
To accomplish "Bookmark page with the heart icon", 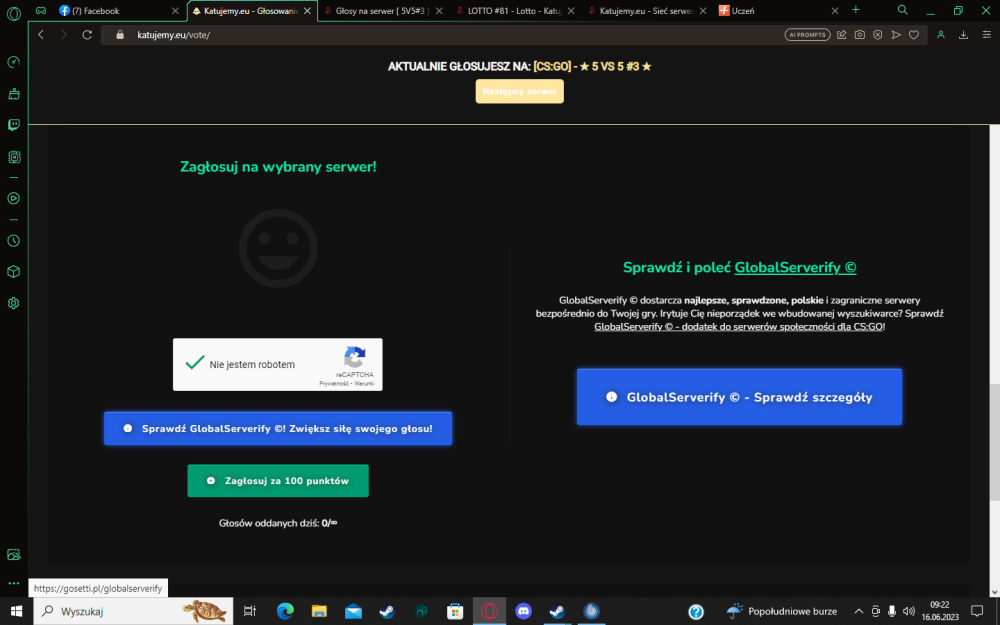I will 914,34.
